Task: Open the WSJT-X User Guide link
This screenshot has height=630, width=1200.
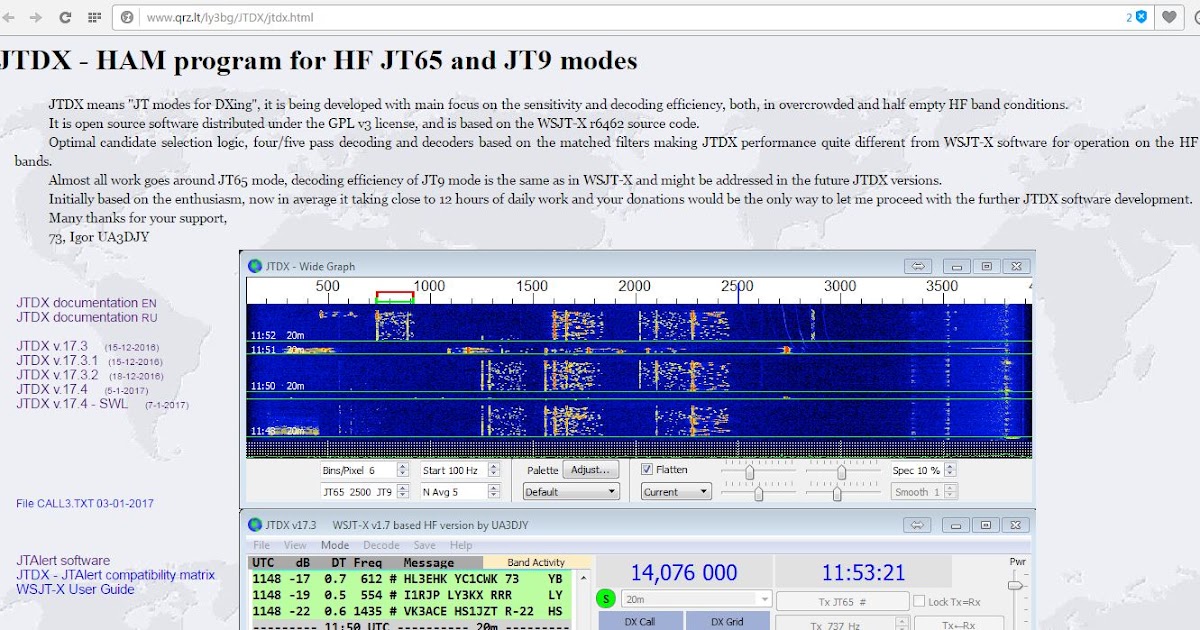Action: 76,590
